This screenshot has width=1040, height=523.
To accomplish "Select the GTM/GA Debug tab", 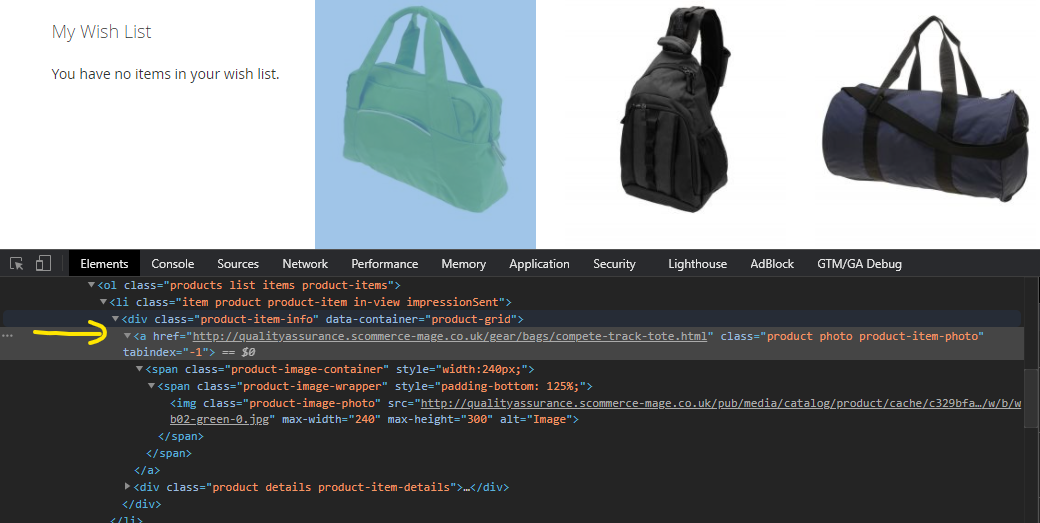I will pos(859,264).
